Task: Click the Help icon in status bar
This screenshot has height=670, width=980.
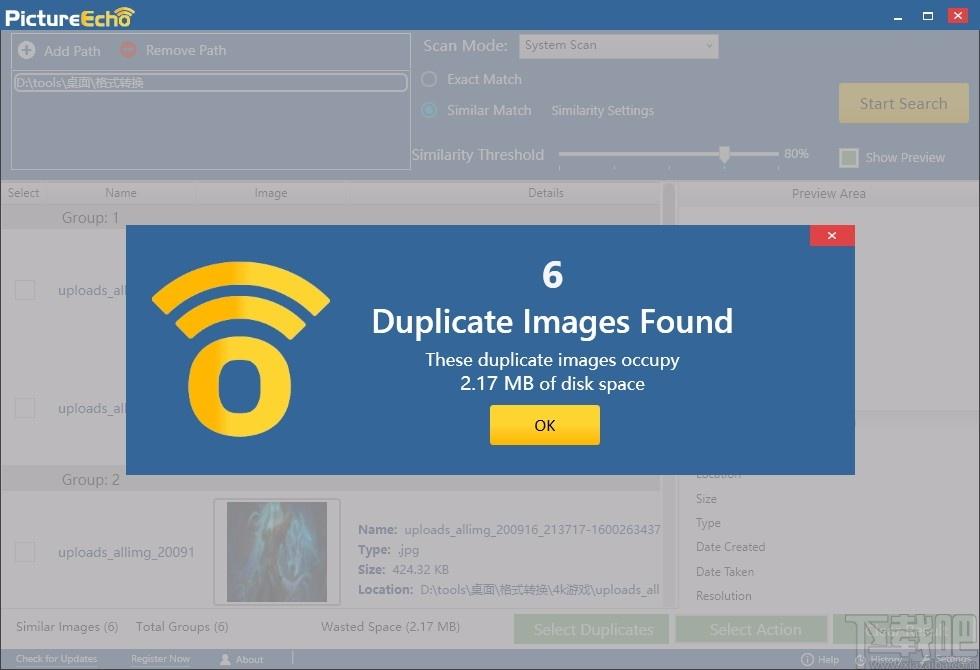Action: pyautogui.click(x=807, y=659)
